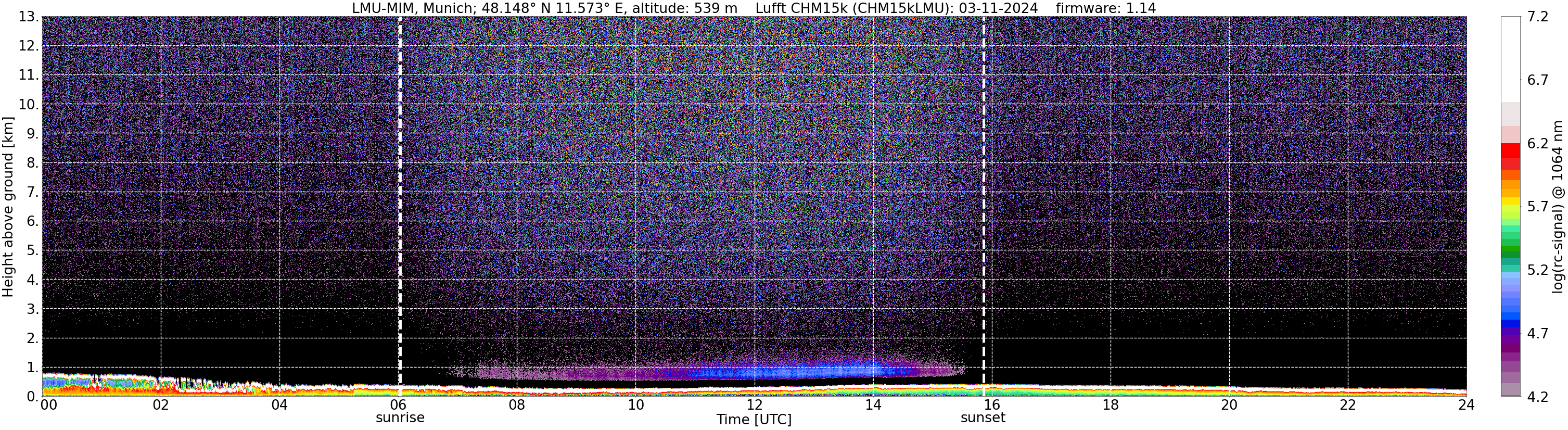Click the '06' time axis tick label
Screen dimensions: 1568x430
click(398, 405)
